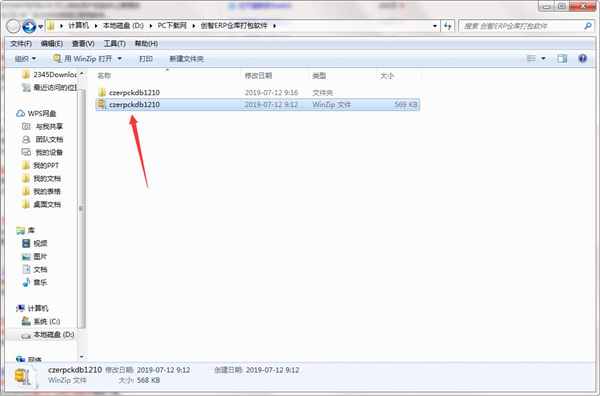Open the 组织 dropdown

point(25,59)
